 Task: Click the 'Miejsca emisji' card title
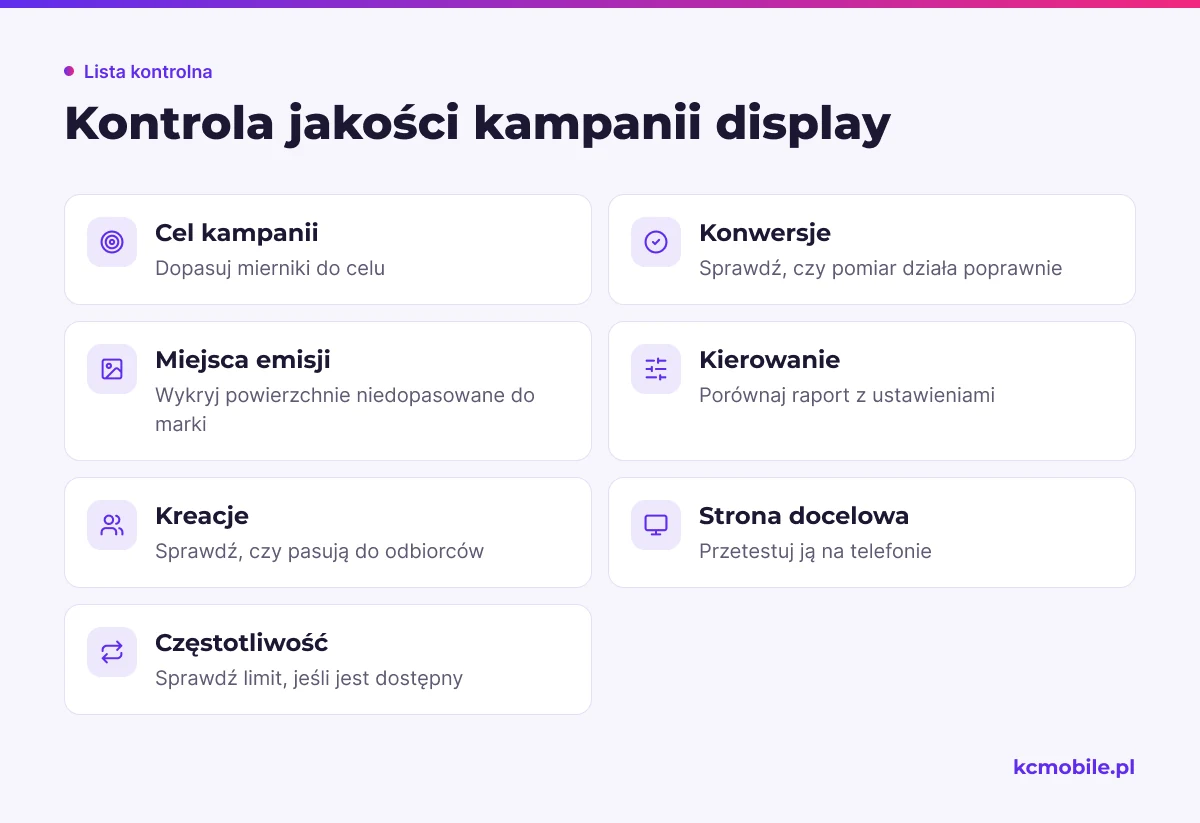pyautogui.click(x=243, y=360)
